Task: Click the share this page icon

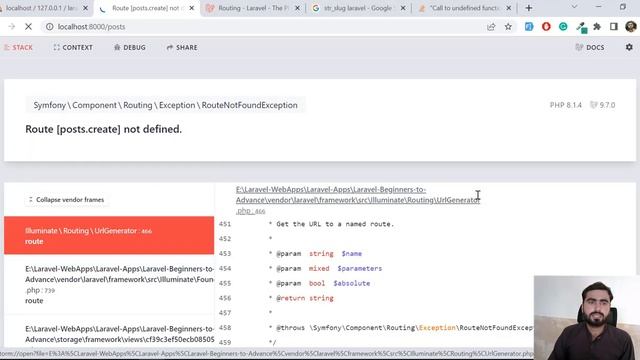Action: 491,27
